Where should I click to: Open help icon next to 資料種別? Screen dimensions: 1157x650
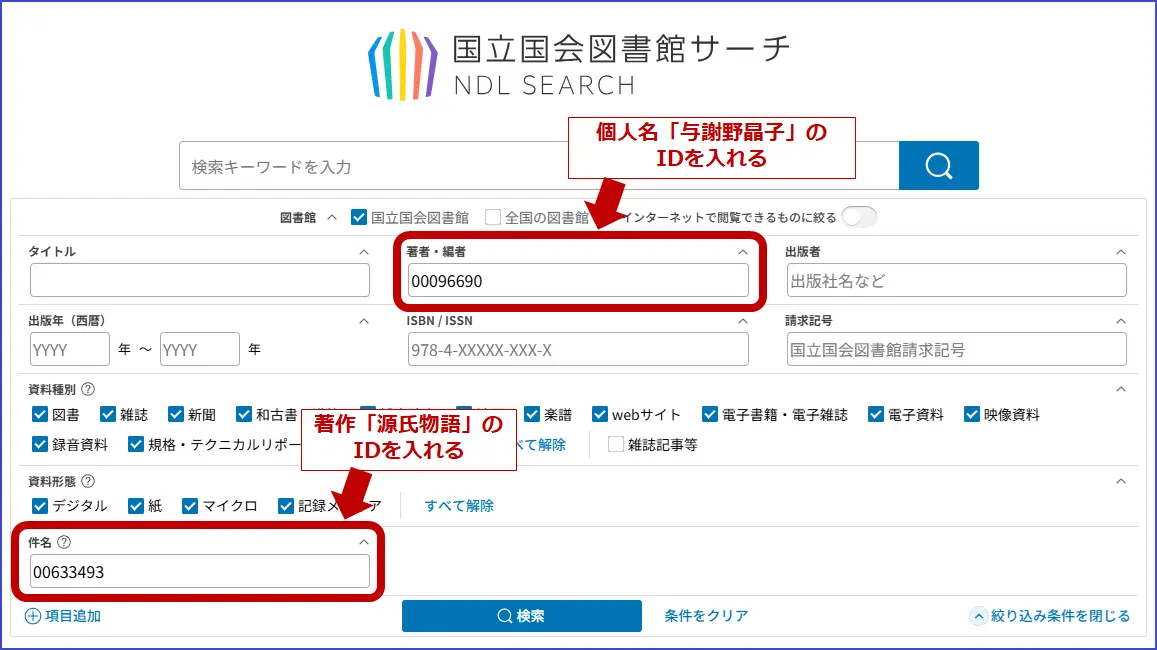[88, 389]
